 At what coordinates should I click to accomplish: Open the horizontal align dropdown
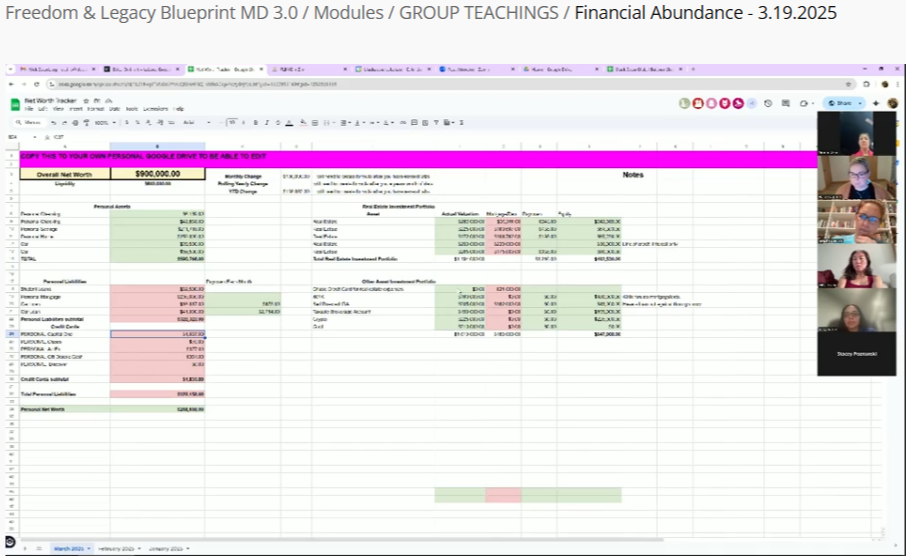point(345,123)
